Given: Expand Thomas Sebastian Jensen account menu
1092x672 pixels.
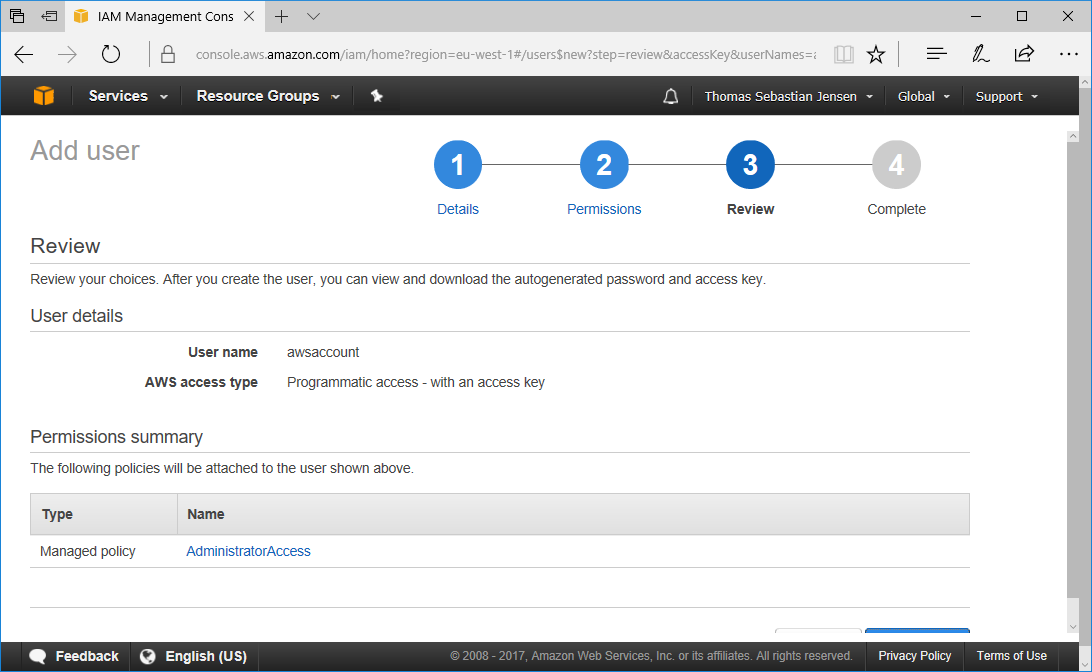Looking at the screenshot, I should coord(788,97).
